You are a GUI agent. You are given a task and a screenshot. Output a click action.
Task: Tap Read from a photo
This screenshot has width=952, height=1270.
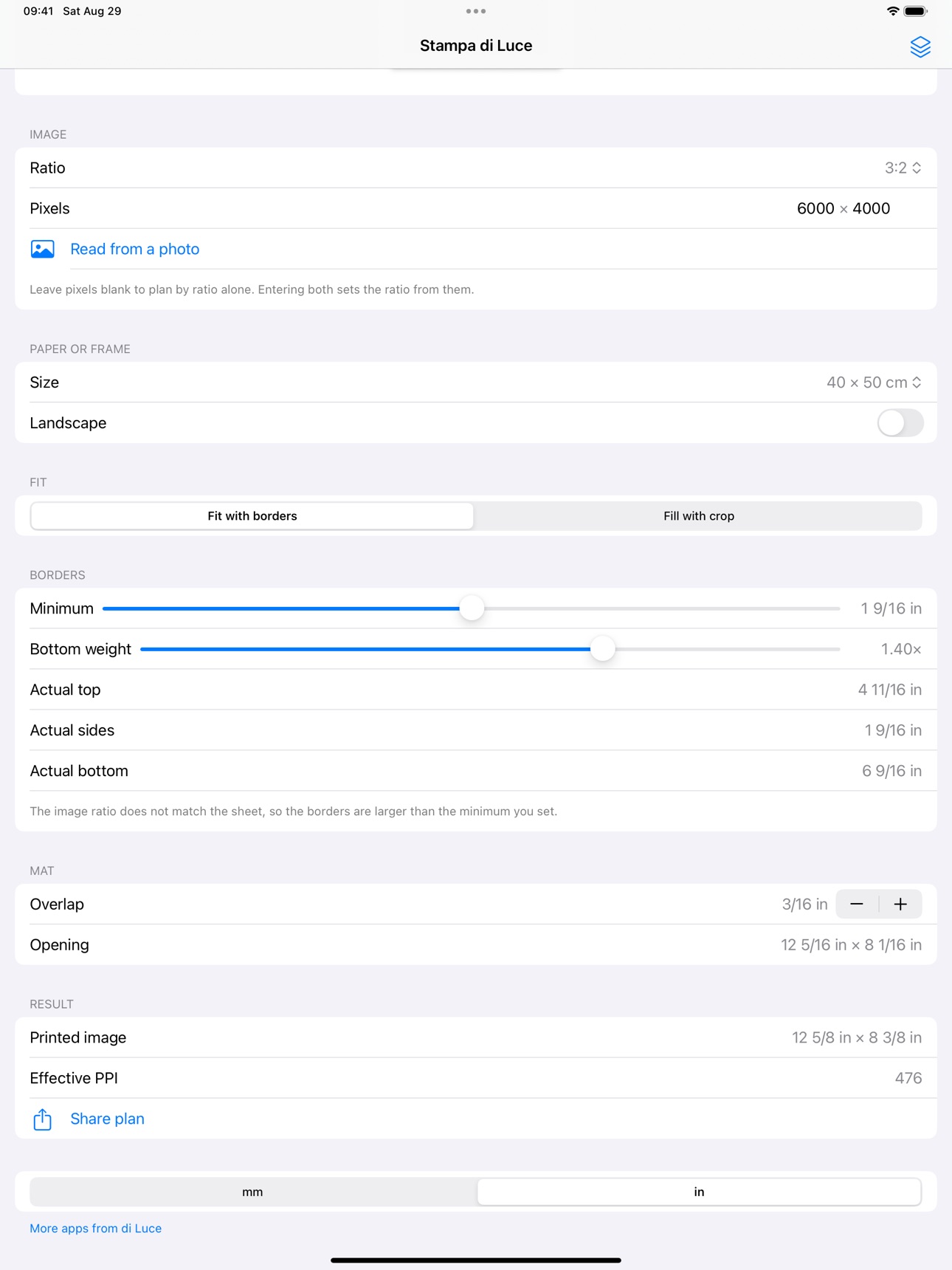coord(135,249)
